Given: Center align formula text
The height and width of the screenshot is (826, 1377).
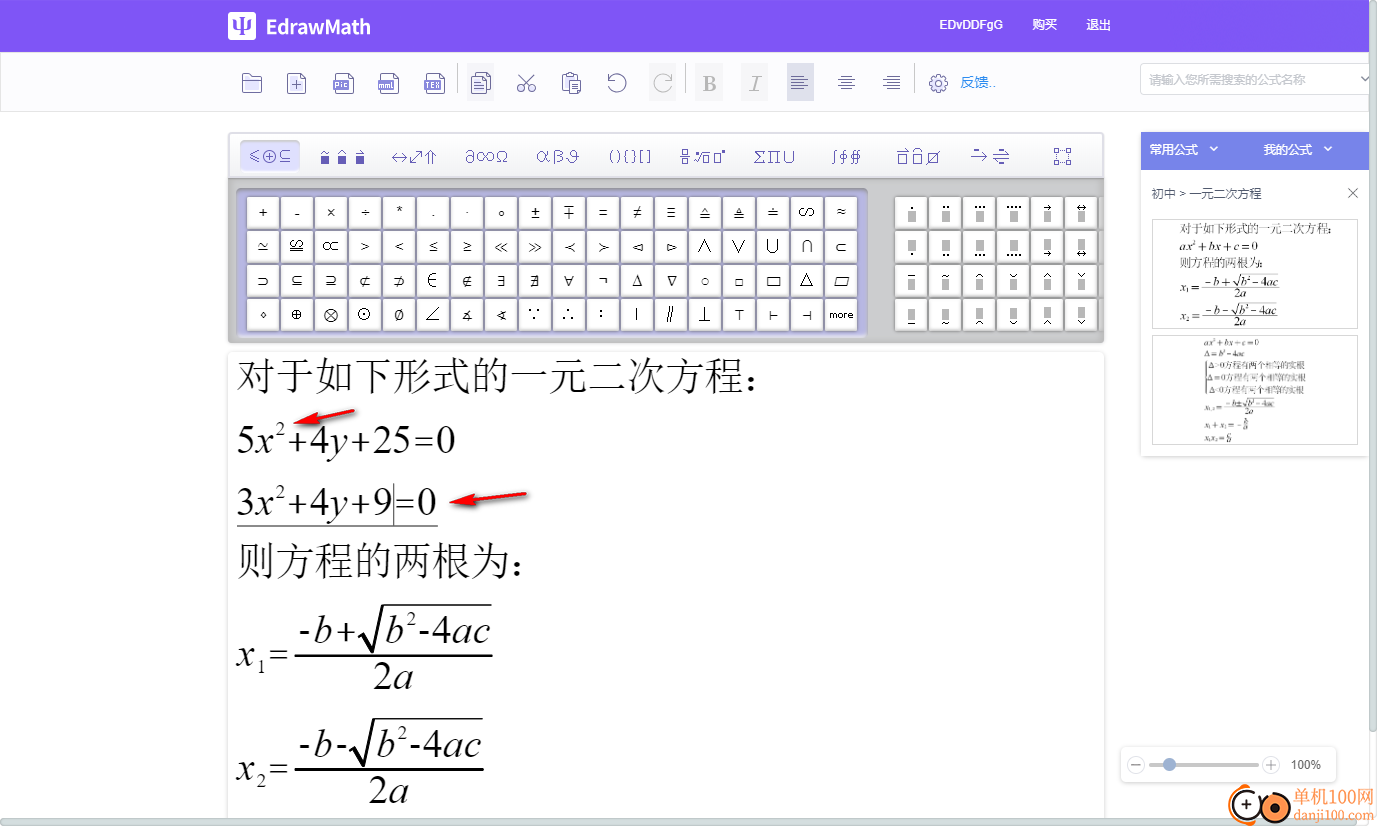Looking at the screenshot, I should (x=846, y=83).
